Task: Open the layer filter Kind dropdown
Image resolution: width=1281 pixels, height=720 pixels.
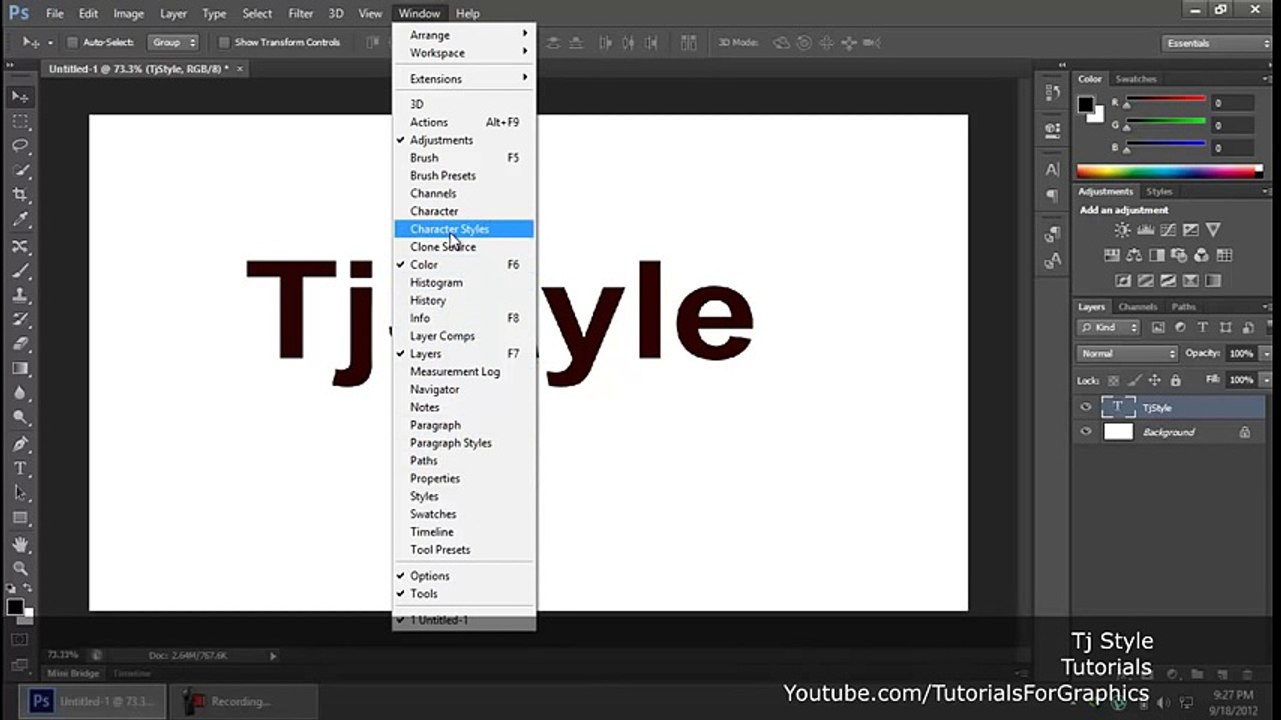Action: point(1109,327)
